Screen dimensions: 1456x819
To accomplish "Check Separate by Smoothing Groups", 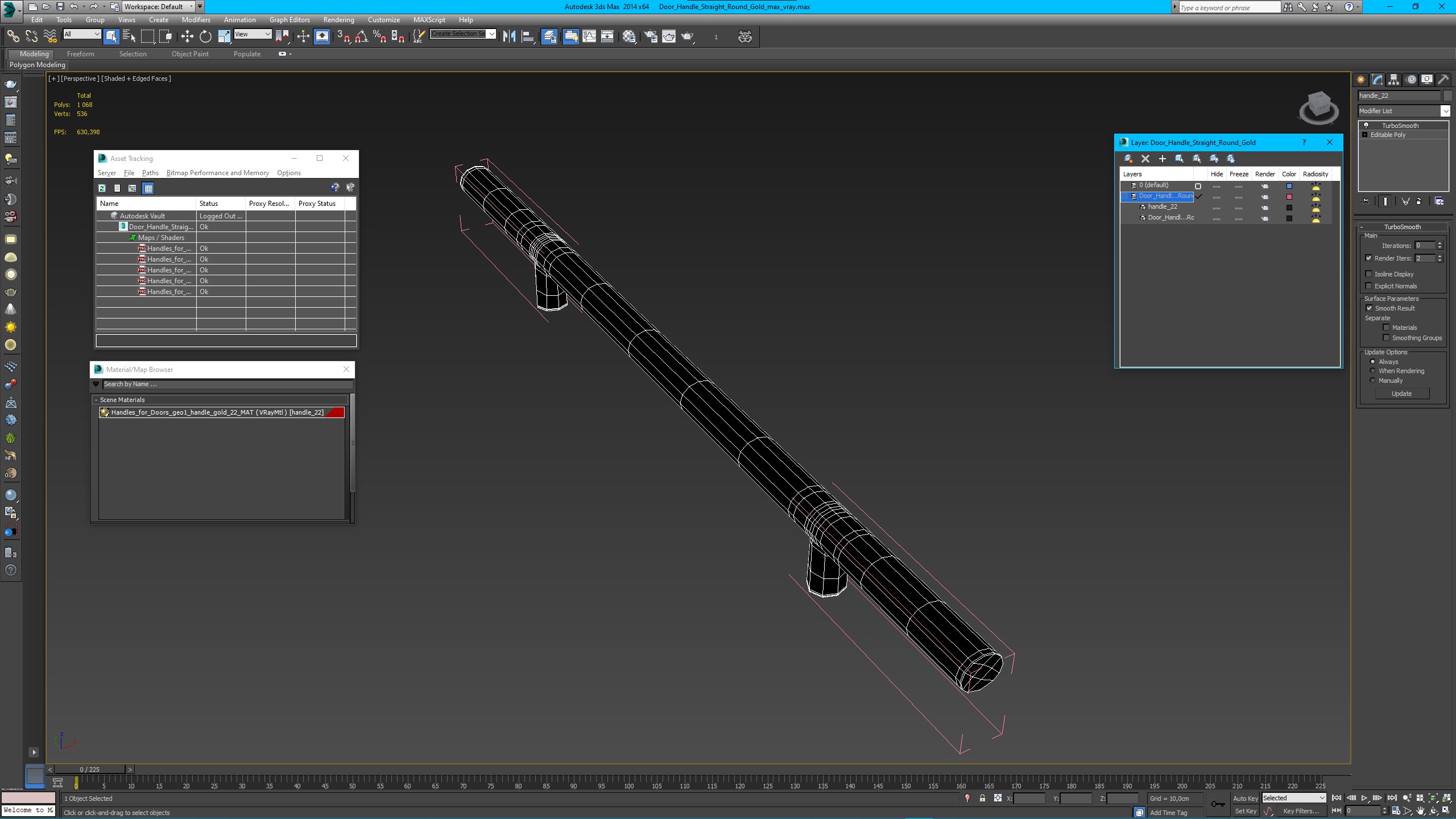I will point(1386,338).
